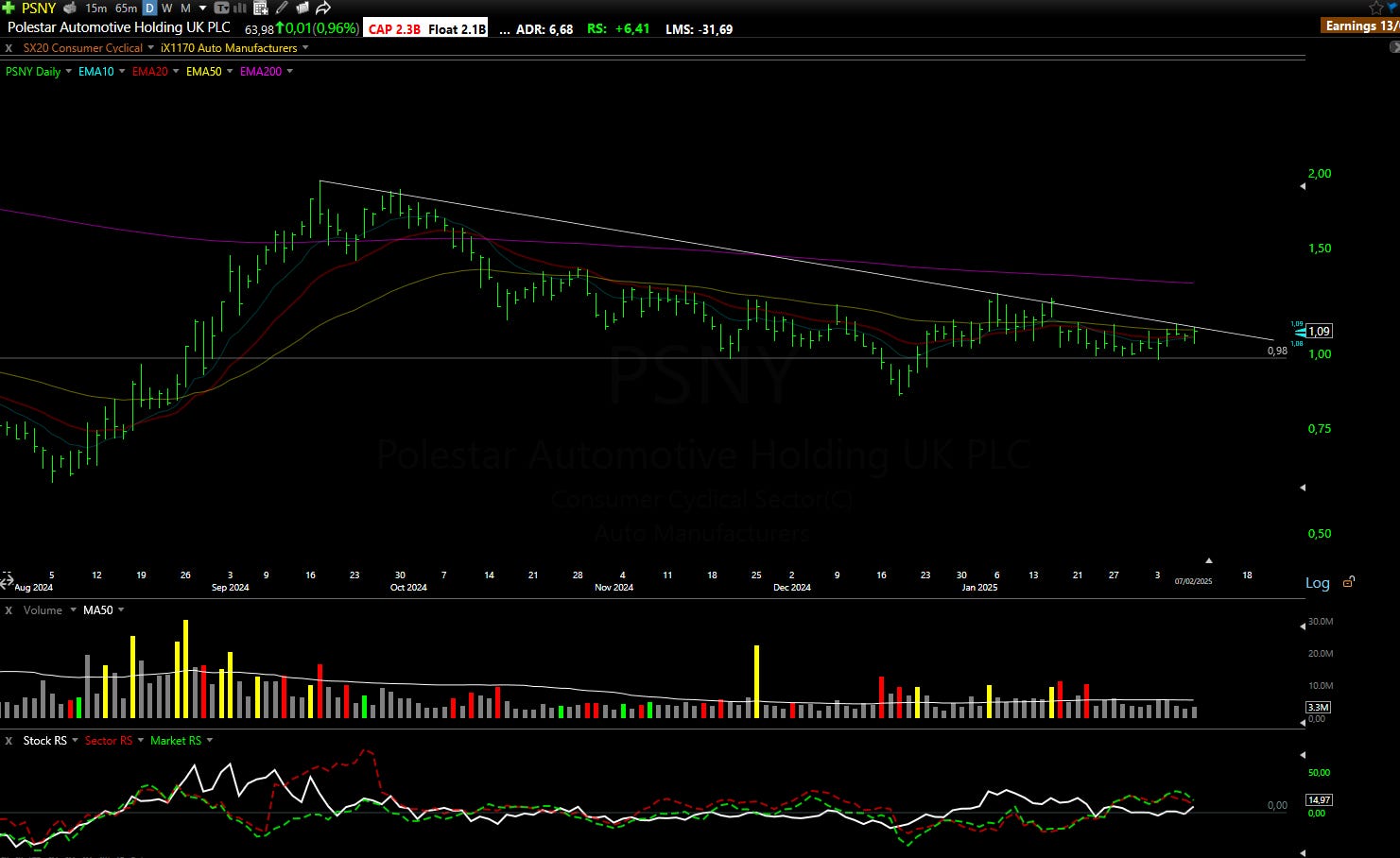Screen dimensions: 1400x858
Task: Switch chart to 15m timeframe
Action: tap(95, 8)
